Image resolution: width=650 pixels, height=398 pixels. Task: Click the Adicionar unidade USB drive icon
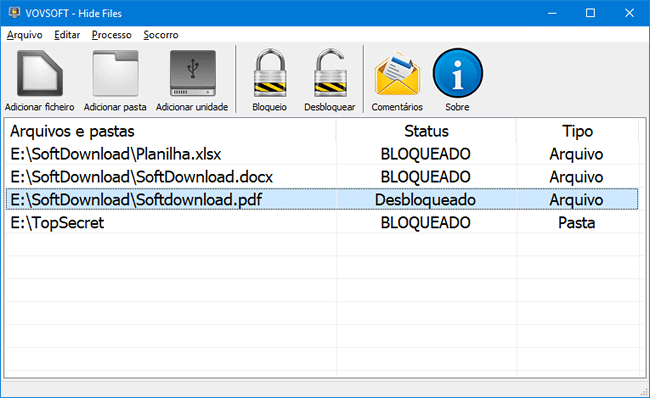tap(192, 73)
